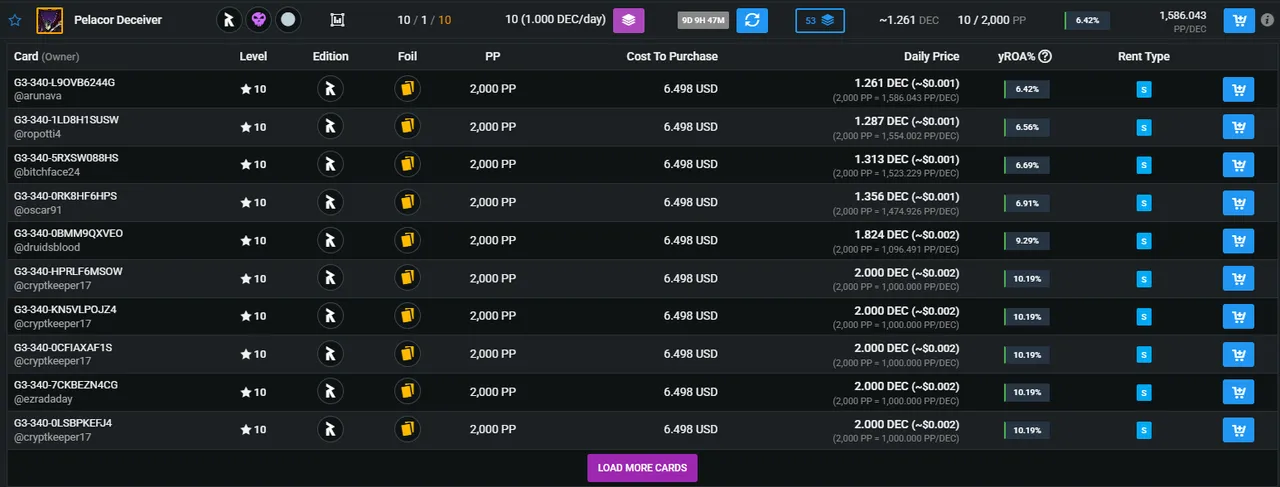Open the 53 cards stack button
This screenshot has width=1280, height=487.
[x=820, y=20]
